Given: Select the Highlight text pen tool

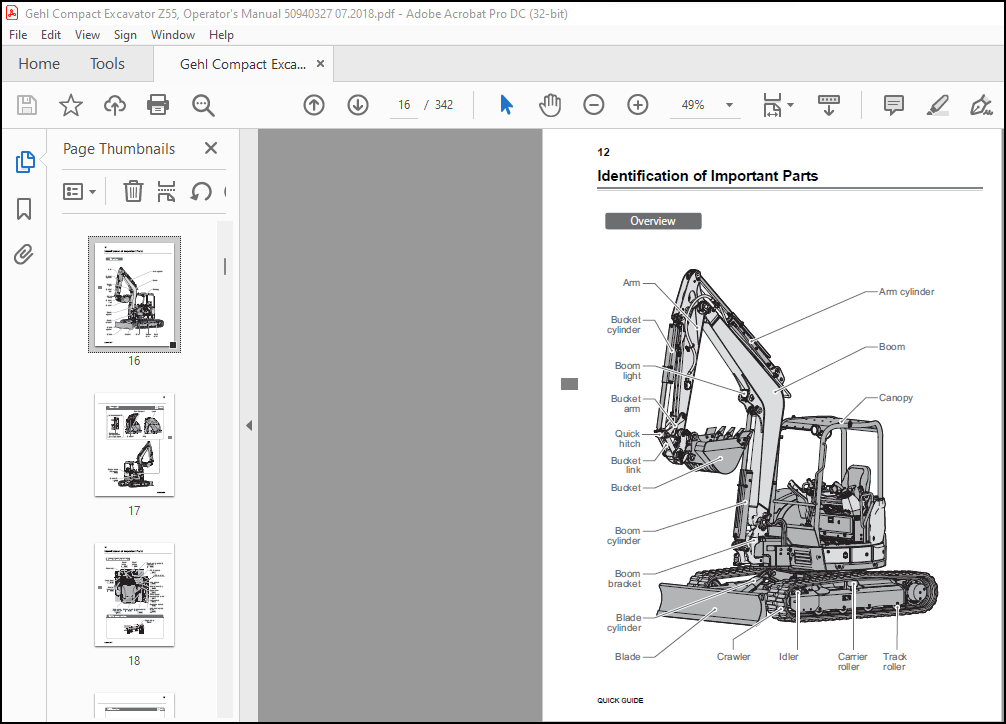Looking at the screenshot, I should 937,105.
